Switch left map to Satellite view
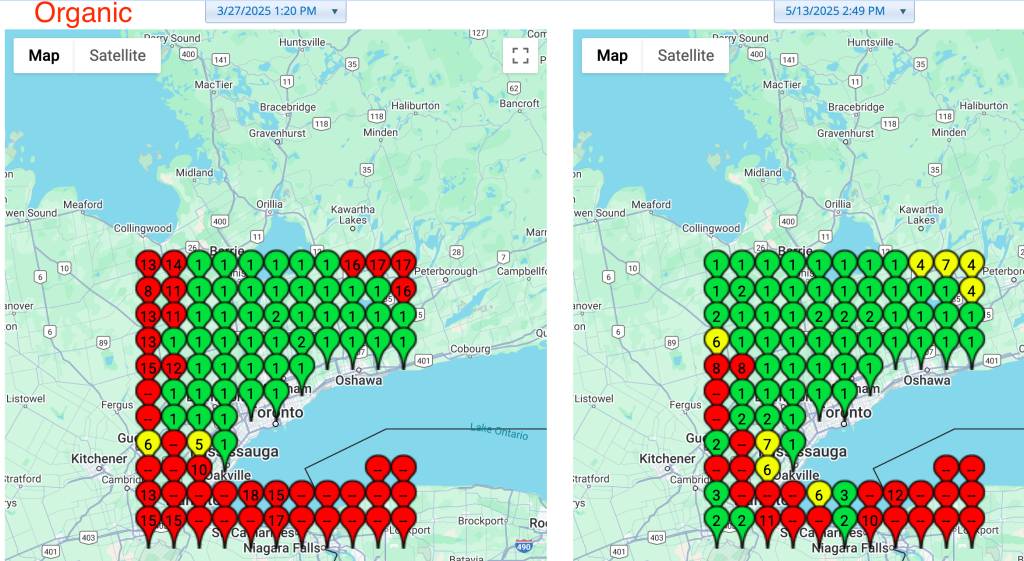The image size is (1024, 561). coord(117,56)
